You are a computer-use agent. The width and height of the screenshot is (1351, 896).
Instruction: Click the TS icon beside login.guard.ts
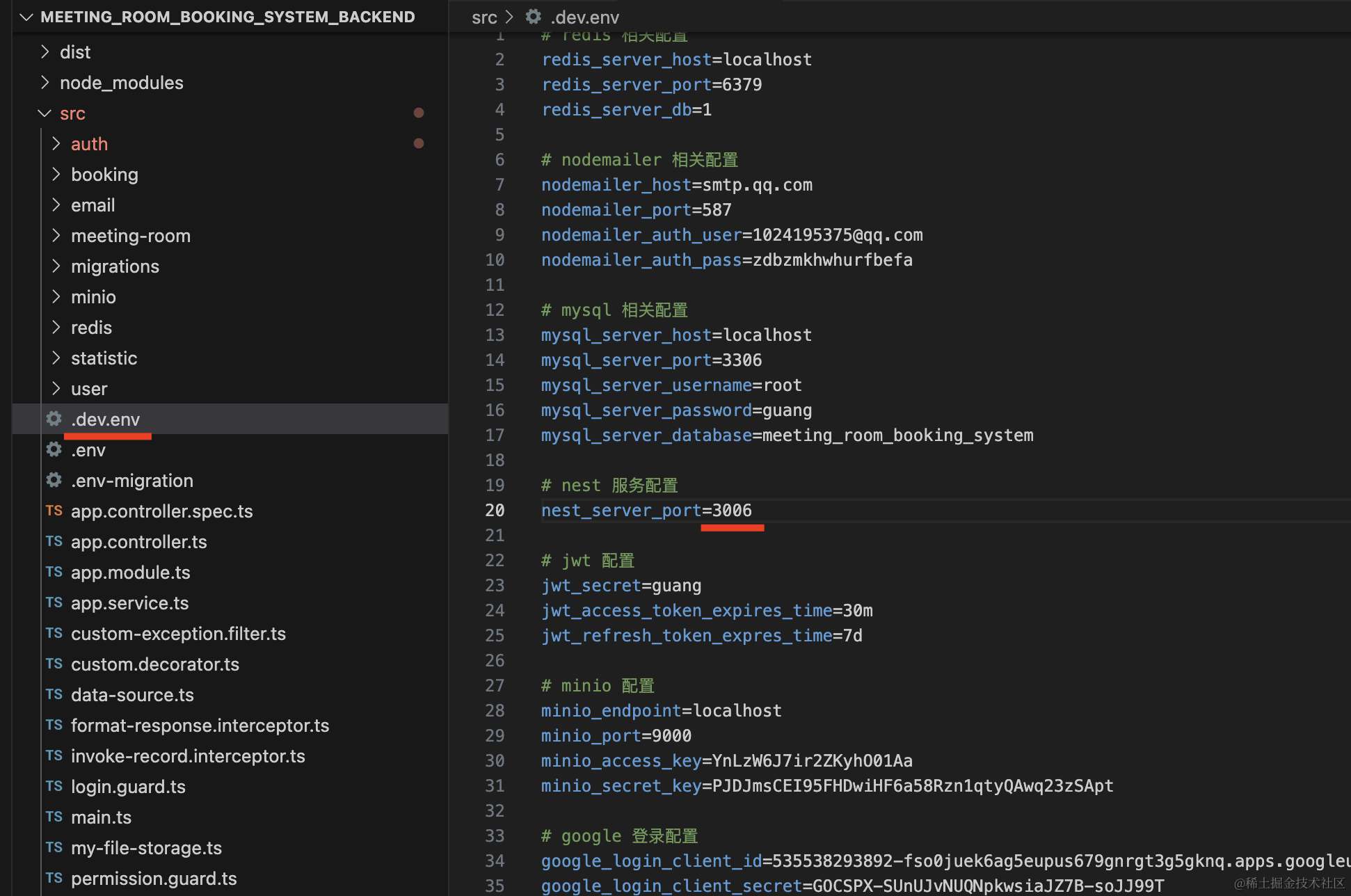[54, 786]
